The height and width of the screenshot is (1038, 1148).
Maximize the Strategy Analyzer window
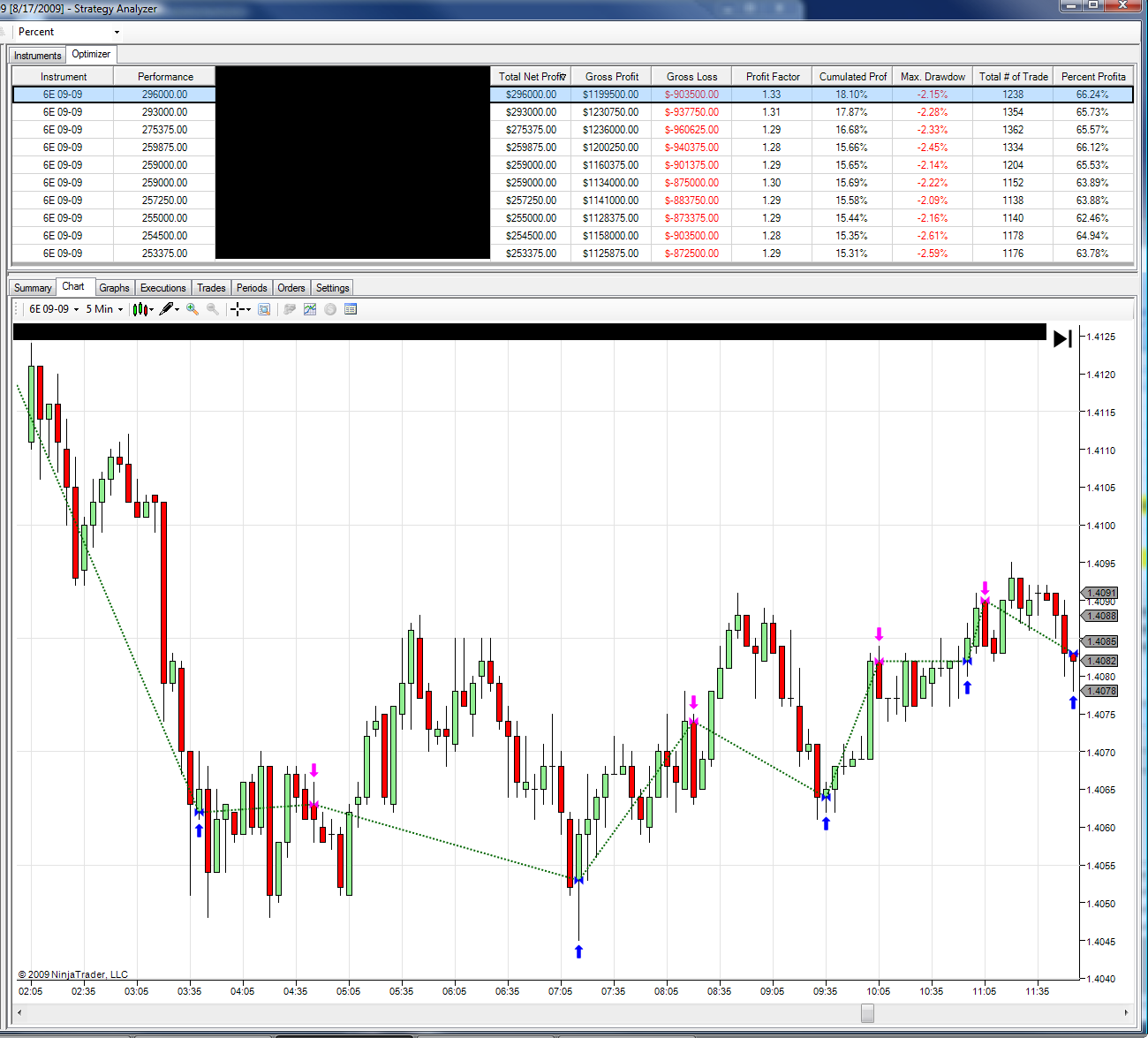pyautogui.click(x=1093, y=5)
